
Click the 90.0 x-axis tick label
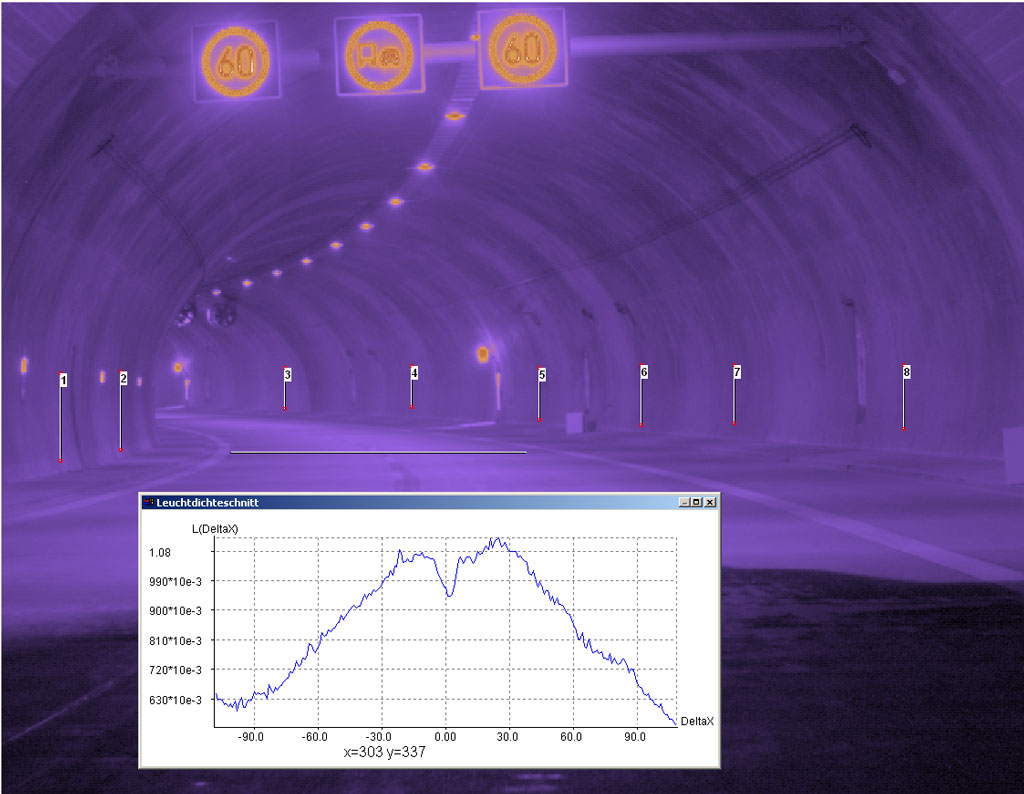(635, 737)
